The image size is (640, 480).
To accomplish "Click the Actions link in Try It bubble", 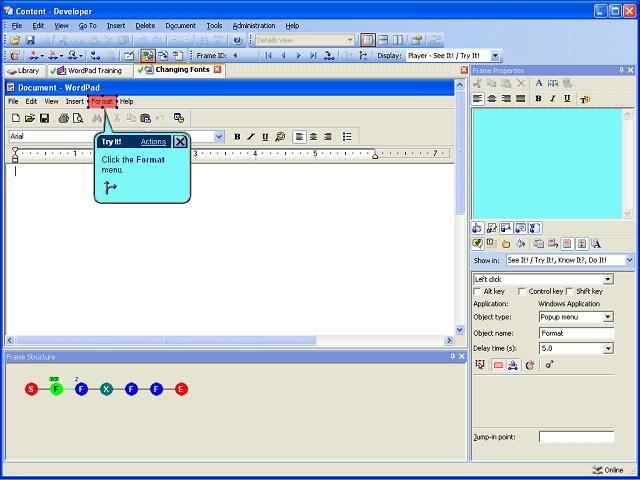I will click(153, 142).
